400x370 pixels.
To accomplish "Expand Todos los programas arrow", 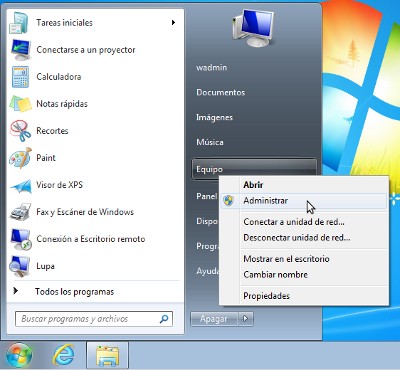I will point(15,291).
